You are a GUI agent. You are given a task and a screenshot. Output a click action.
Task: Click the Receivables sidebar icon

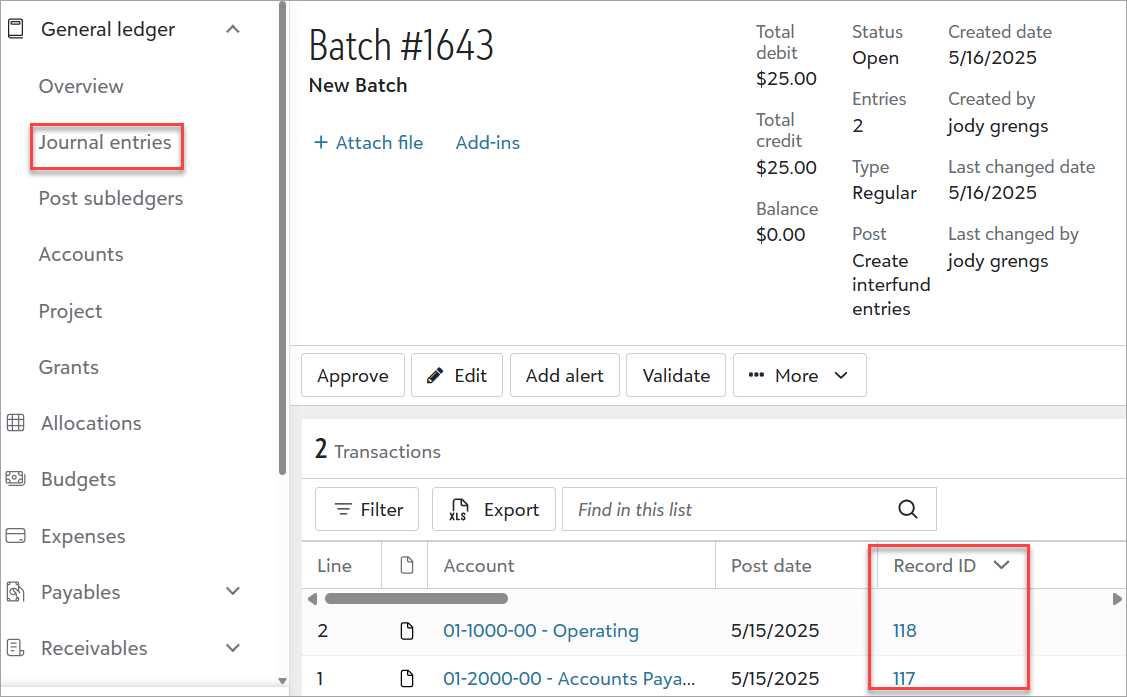pos(15,648)
